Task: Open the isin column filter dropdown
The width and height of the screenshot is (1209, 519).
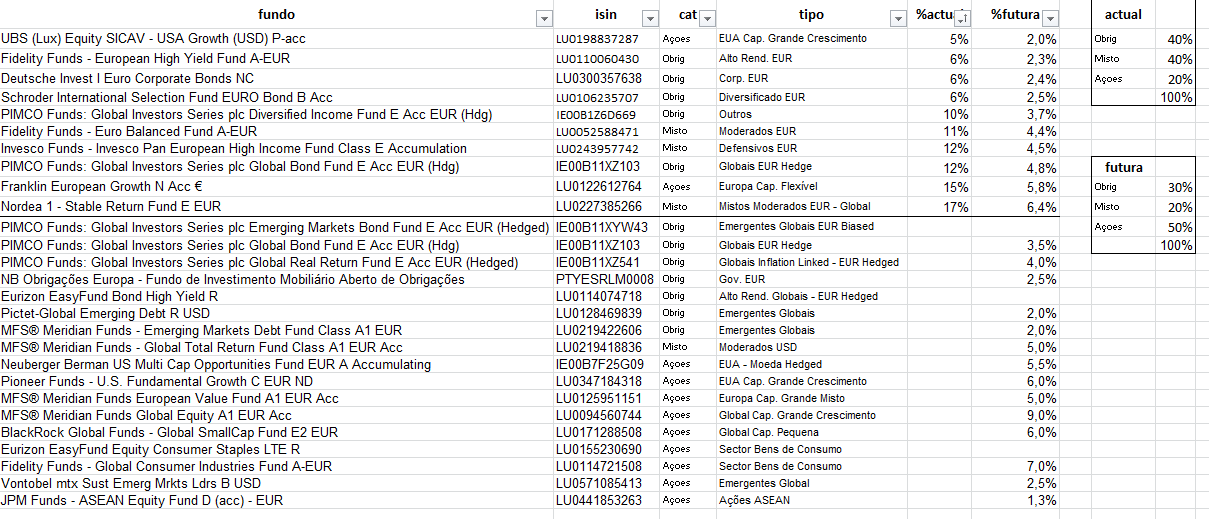Action: coord(650,18)
